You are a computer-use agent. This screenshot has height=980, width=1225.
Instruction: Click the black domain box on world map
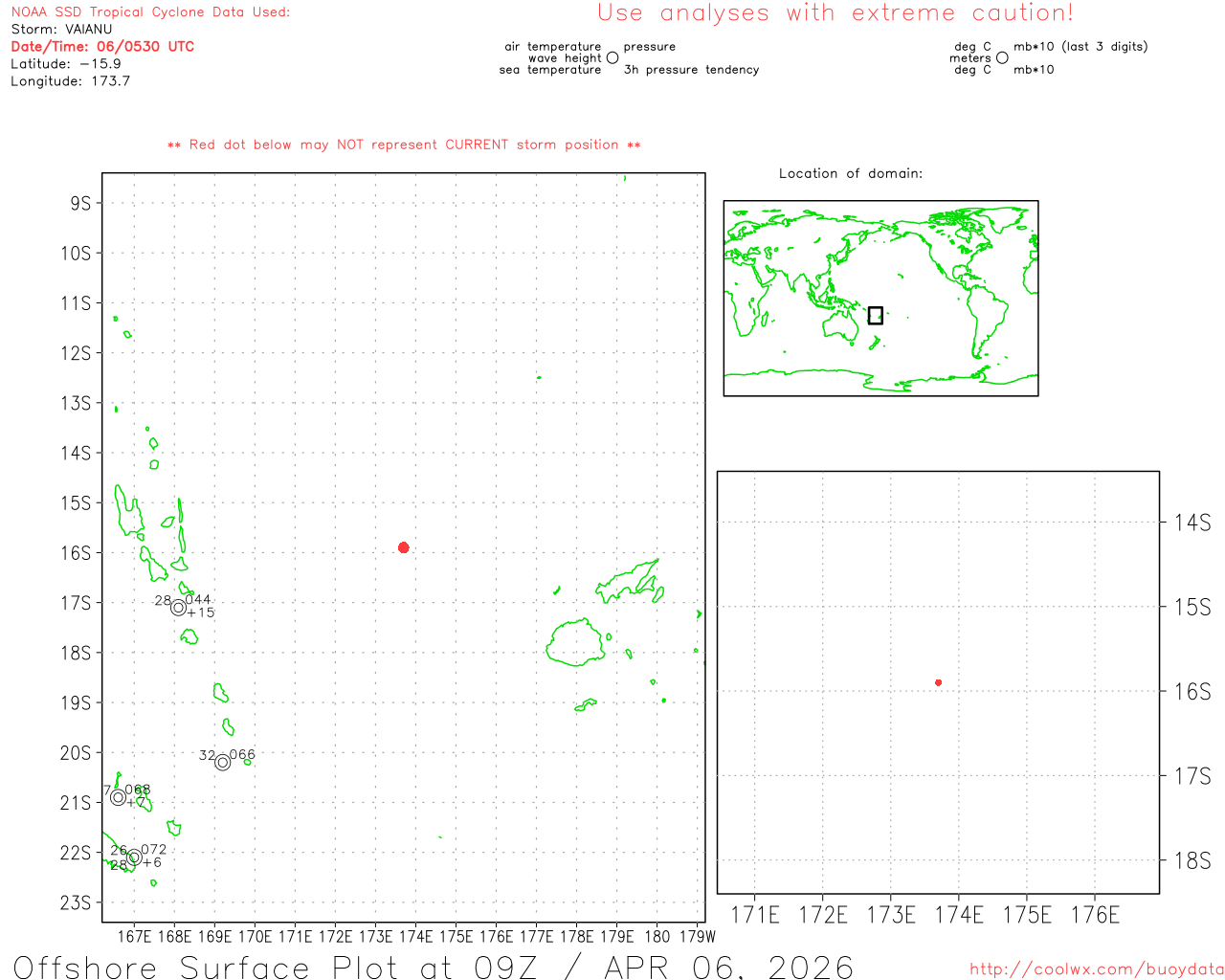(875, 315)
